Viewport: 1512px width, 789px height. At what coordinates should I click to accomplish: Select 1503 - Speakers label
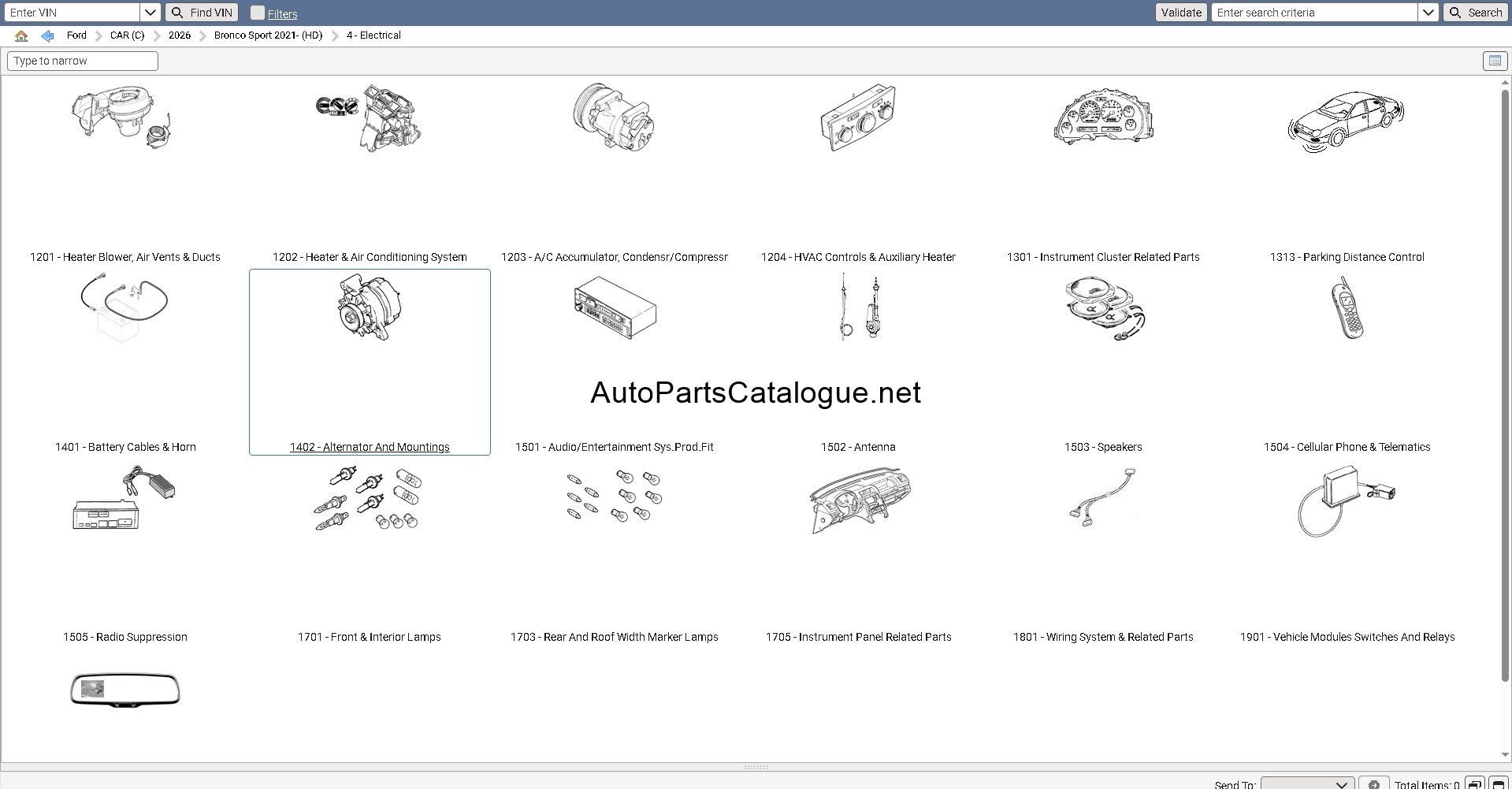tap(1103, 447)
